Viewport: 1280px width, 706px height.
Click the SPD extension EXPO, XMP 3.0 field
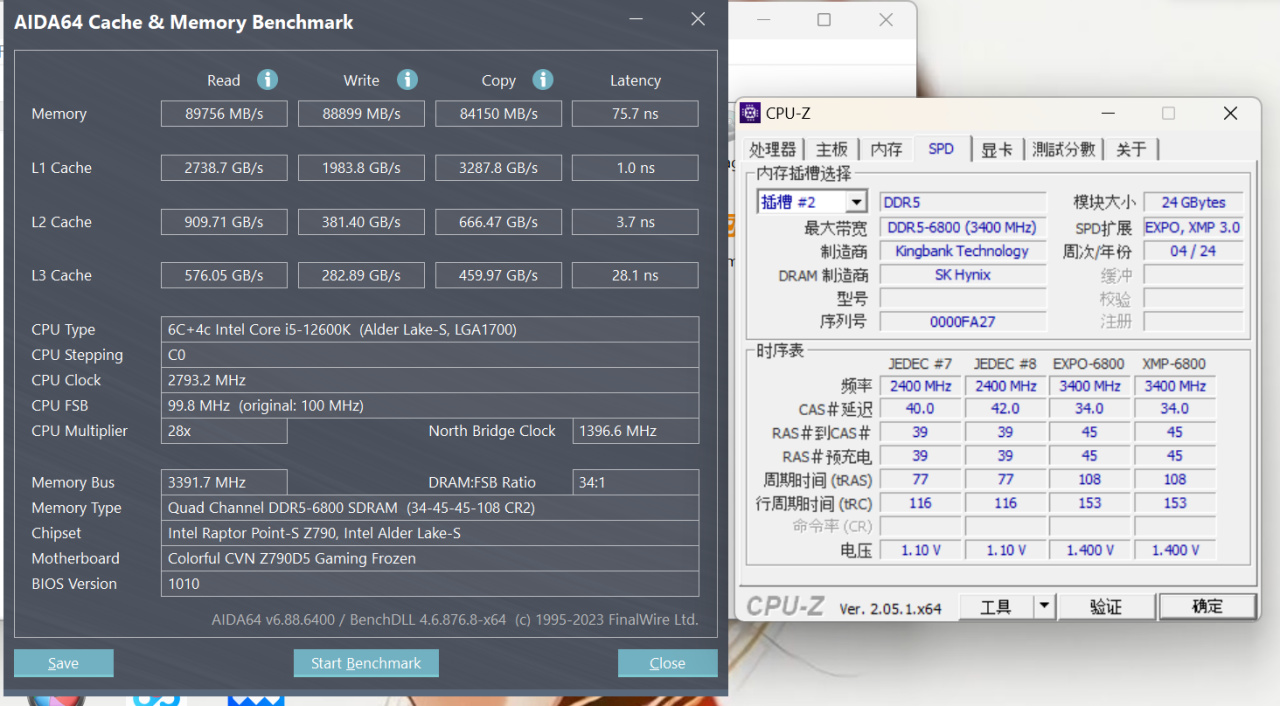coord(1193,227)
